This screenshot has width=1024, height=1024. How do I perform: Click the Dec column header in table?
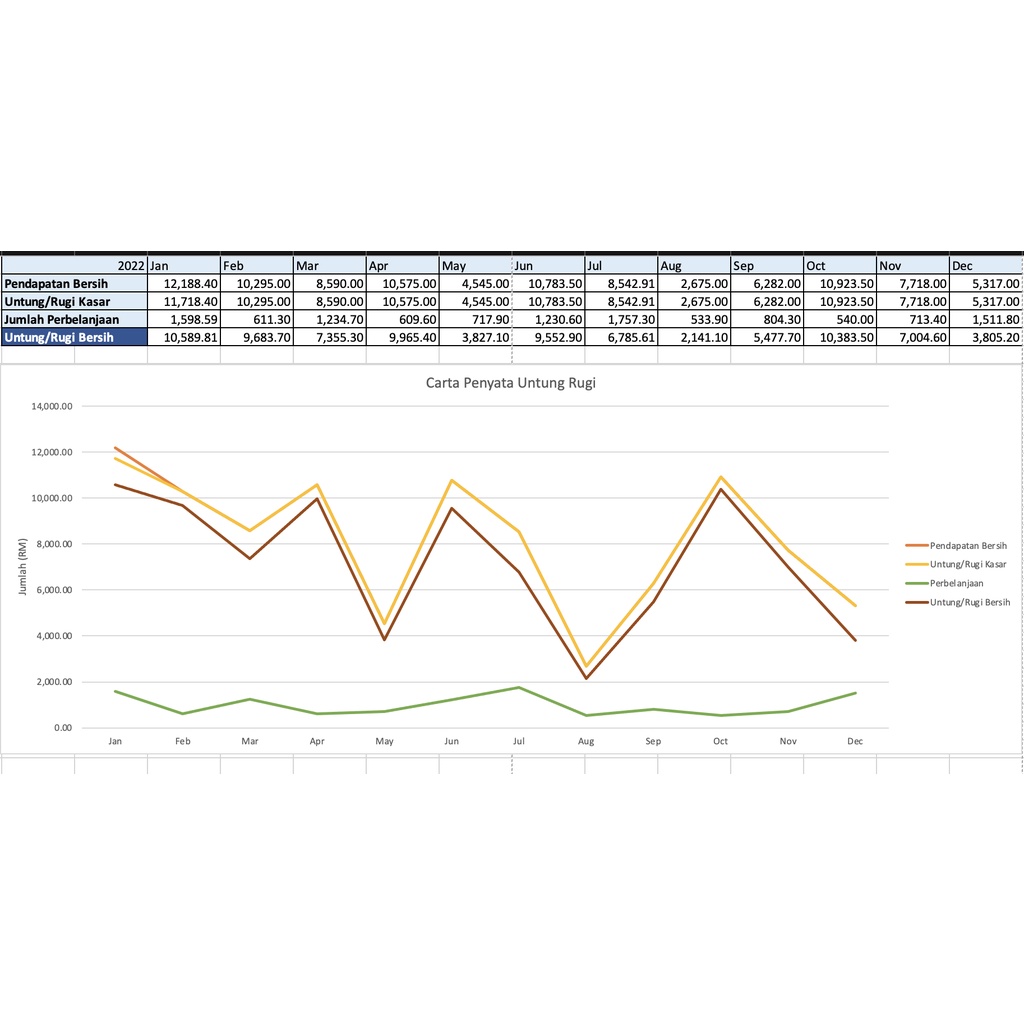point(986,266)
